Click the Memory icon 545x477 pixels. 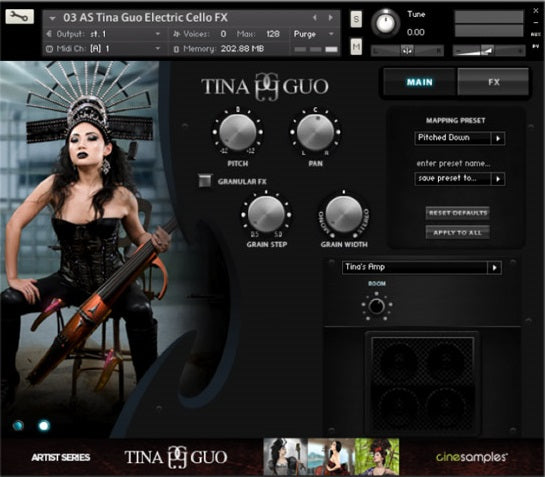pyautogui.click(x=176, y=49)
